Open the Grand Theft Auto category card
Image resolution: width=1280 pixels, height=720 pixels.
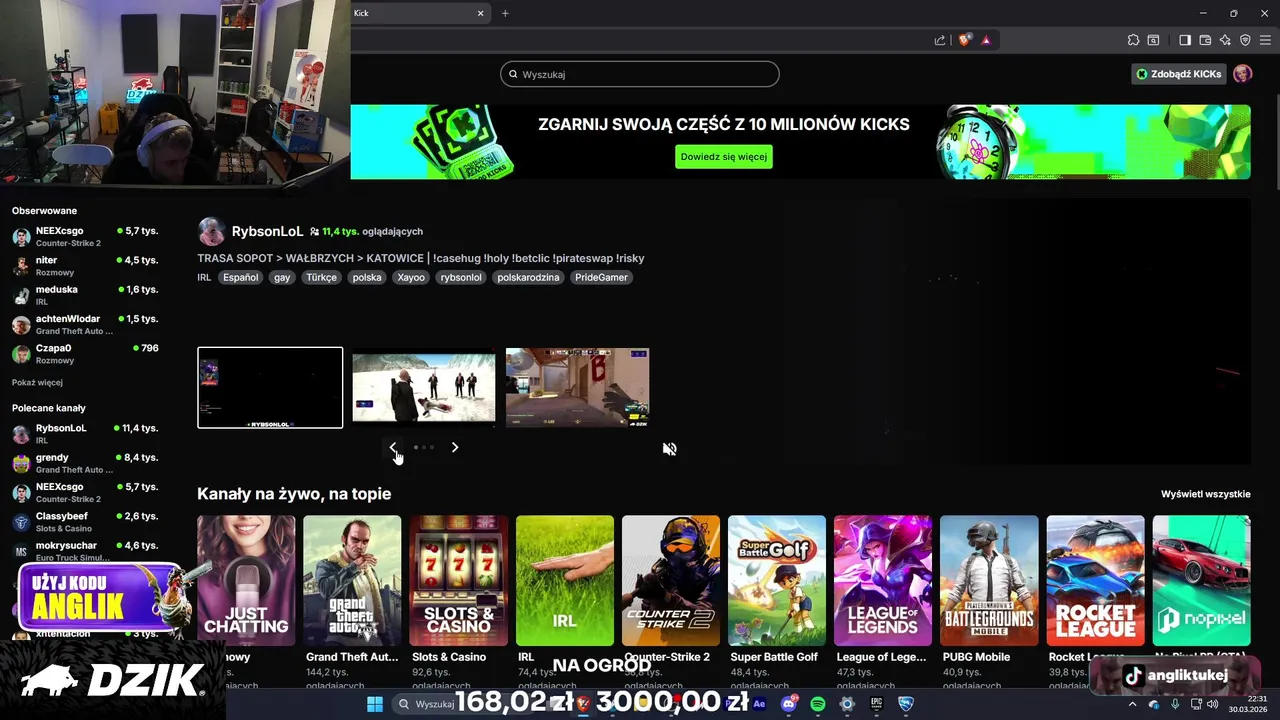[352, 580]
